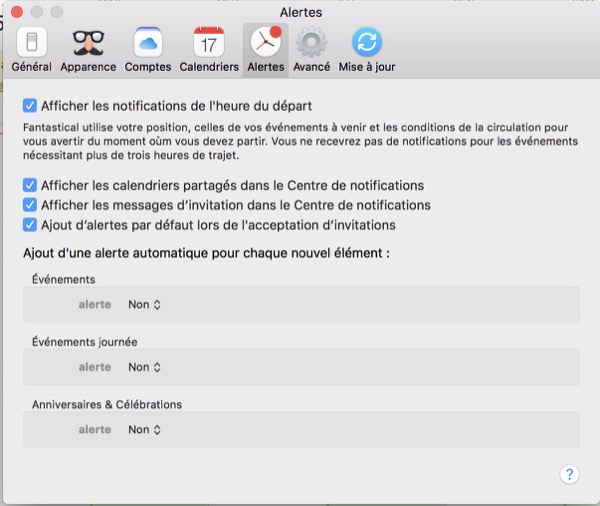600x506 pixels.
Task: Select the Alertes clock icon
Action: coord(266,42)
